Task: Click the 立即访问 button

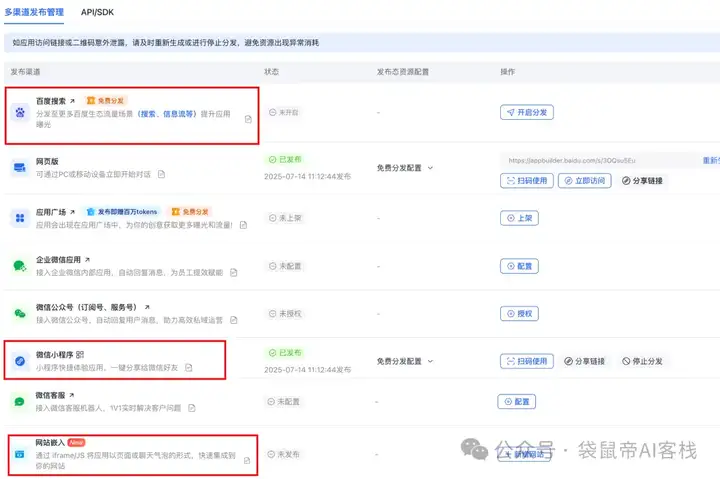Action: pyautogui.click(x=585, y=180)
